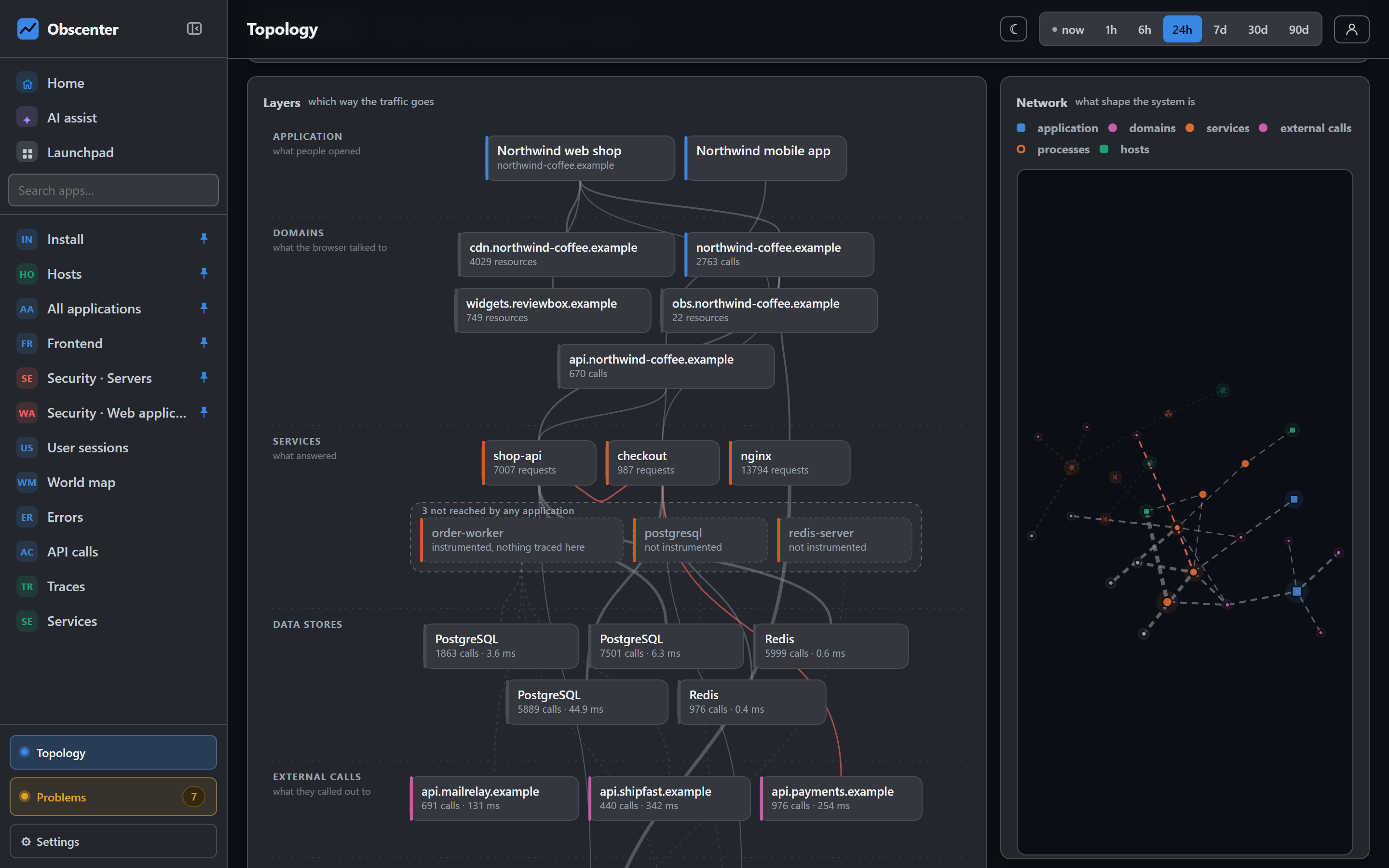Screen dimensions: 1389x868
Task: Unpin the Frontend app
Action: [x=204, y=343]
